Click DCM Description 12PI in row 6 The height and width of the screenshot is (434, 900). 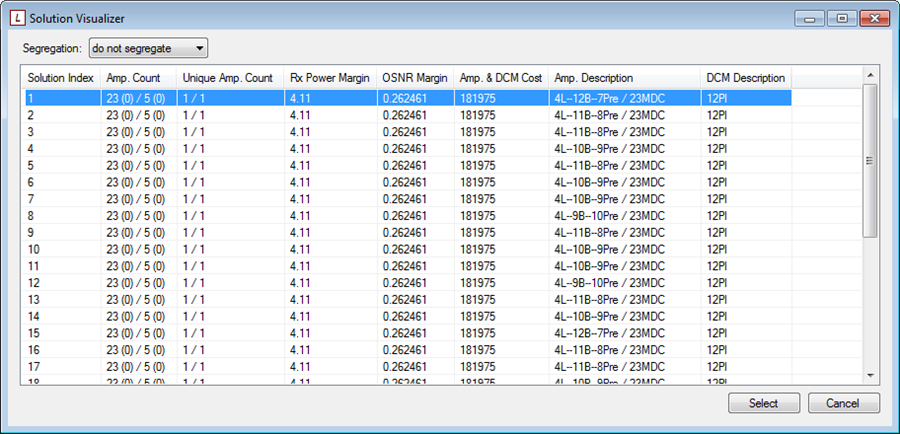coord(717,182)
